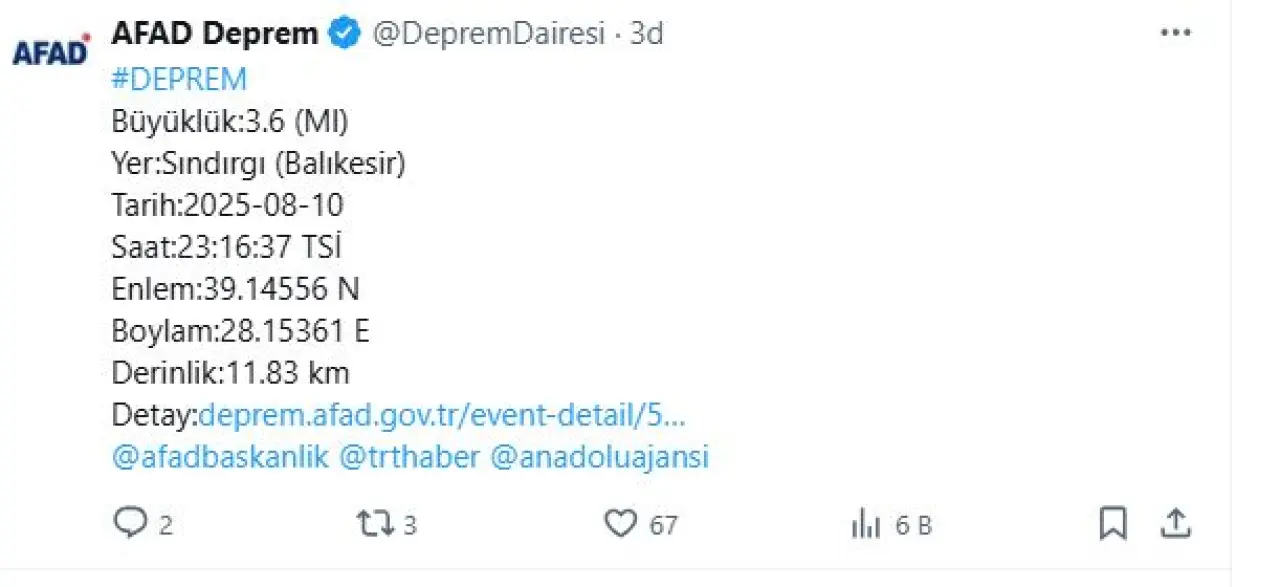Open the @anadoluajansi mention
This screenshot has height=587, width=1280.
point(601,457)
